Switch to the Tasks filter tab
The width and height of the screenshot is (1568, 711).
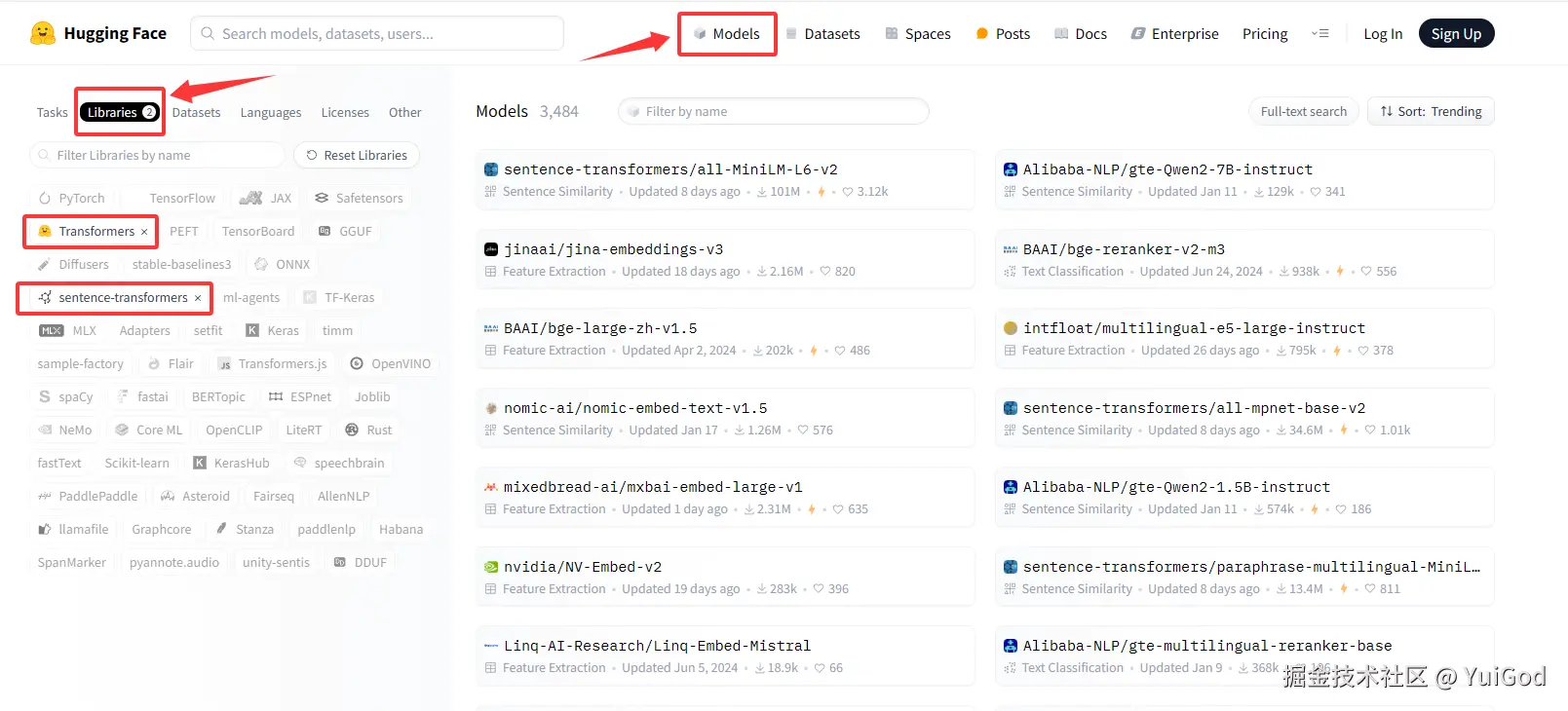click(x=53, y=113)
